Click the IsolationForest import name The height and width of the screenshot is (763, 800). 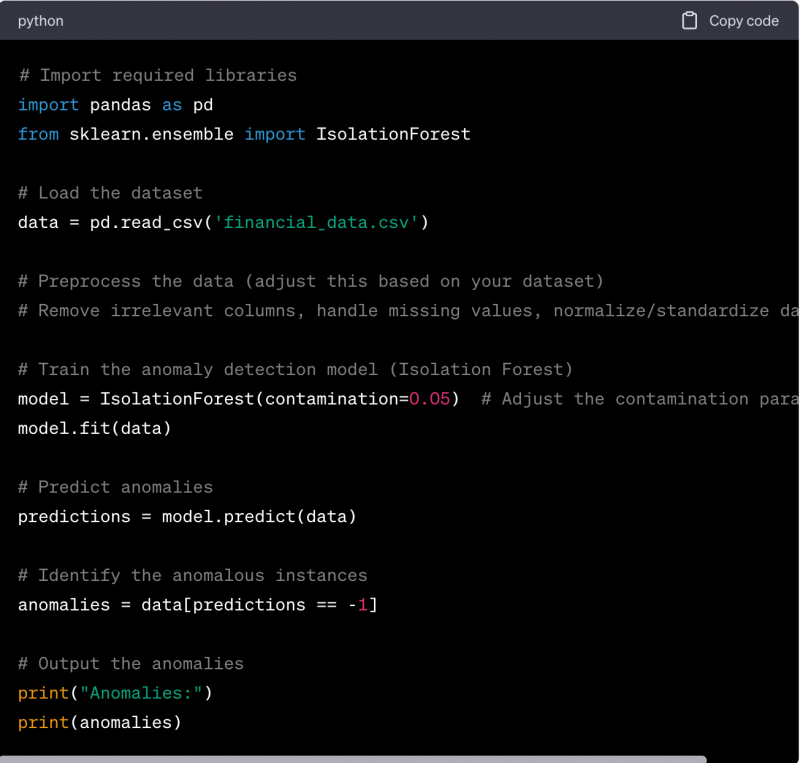point(393,134)
